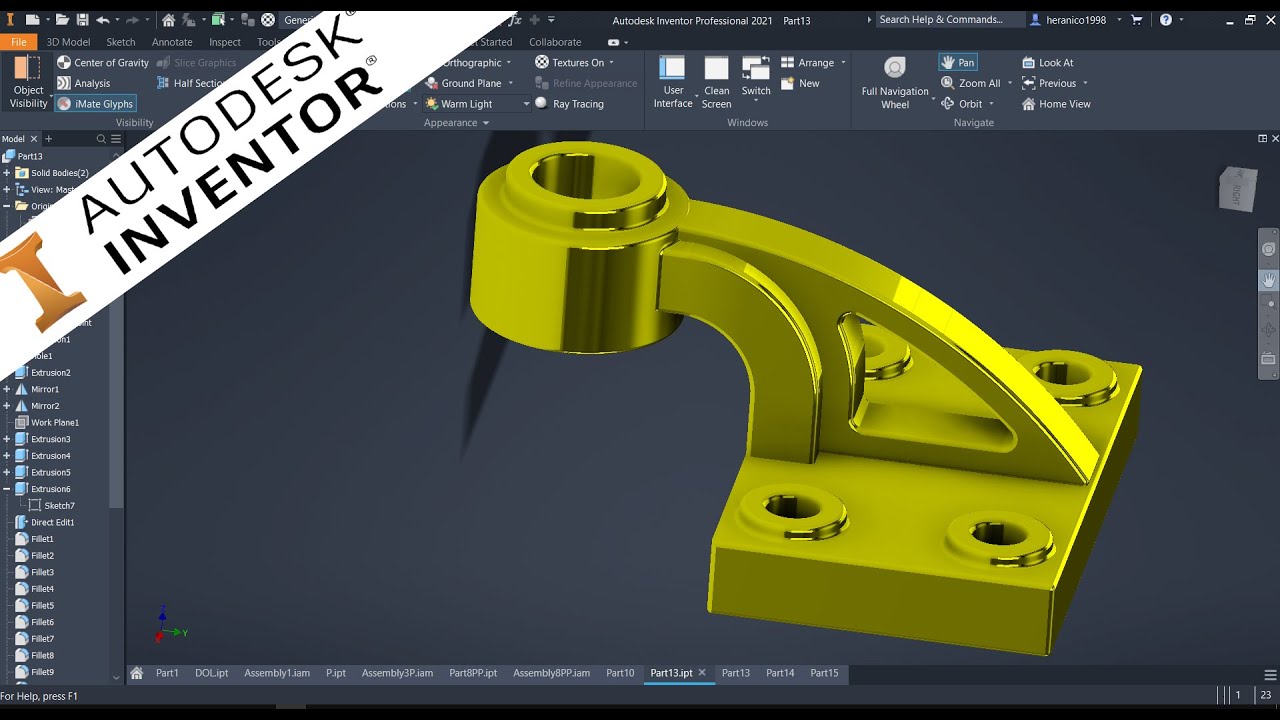Open the heranico1998 account menu

(x=1076, y=20)
